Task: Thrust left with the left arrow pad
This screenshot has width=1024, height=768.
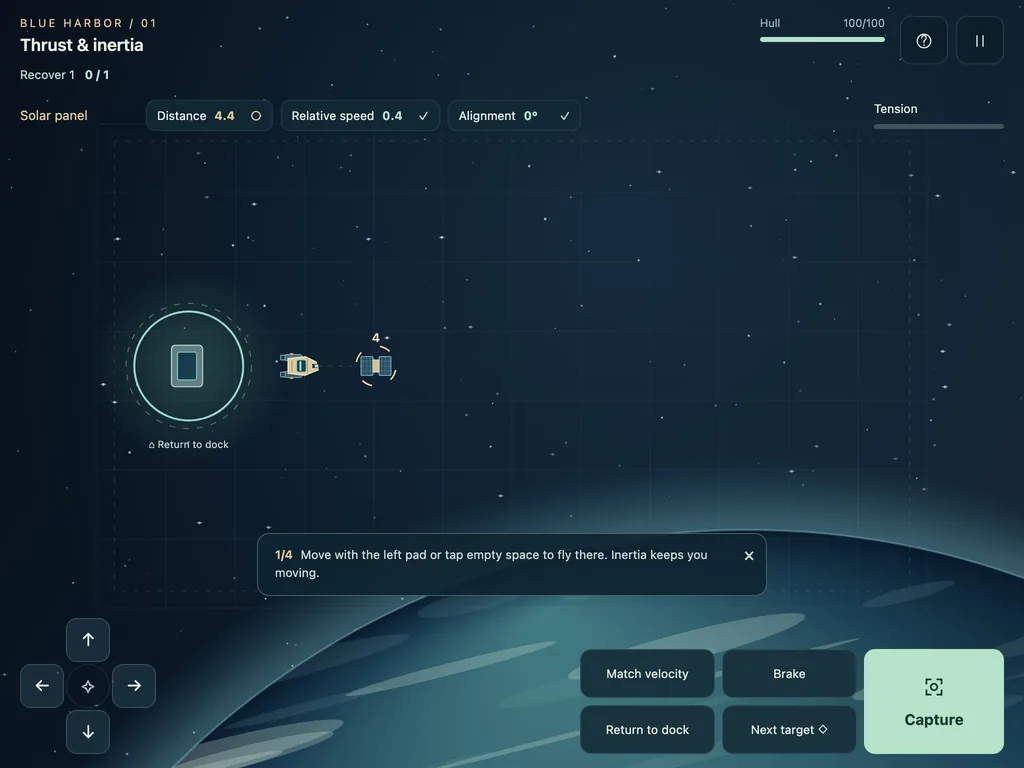Action: [42, 686]
